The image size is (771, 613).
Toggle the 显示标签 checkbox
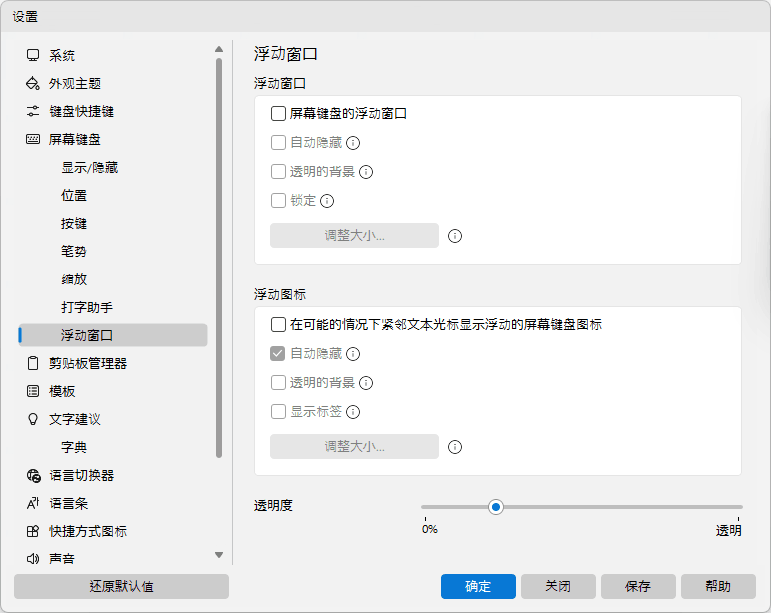pyautogui.click(x=278, y=412)
